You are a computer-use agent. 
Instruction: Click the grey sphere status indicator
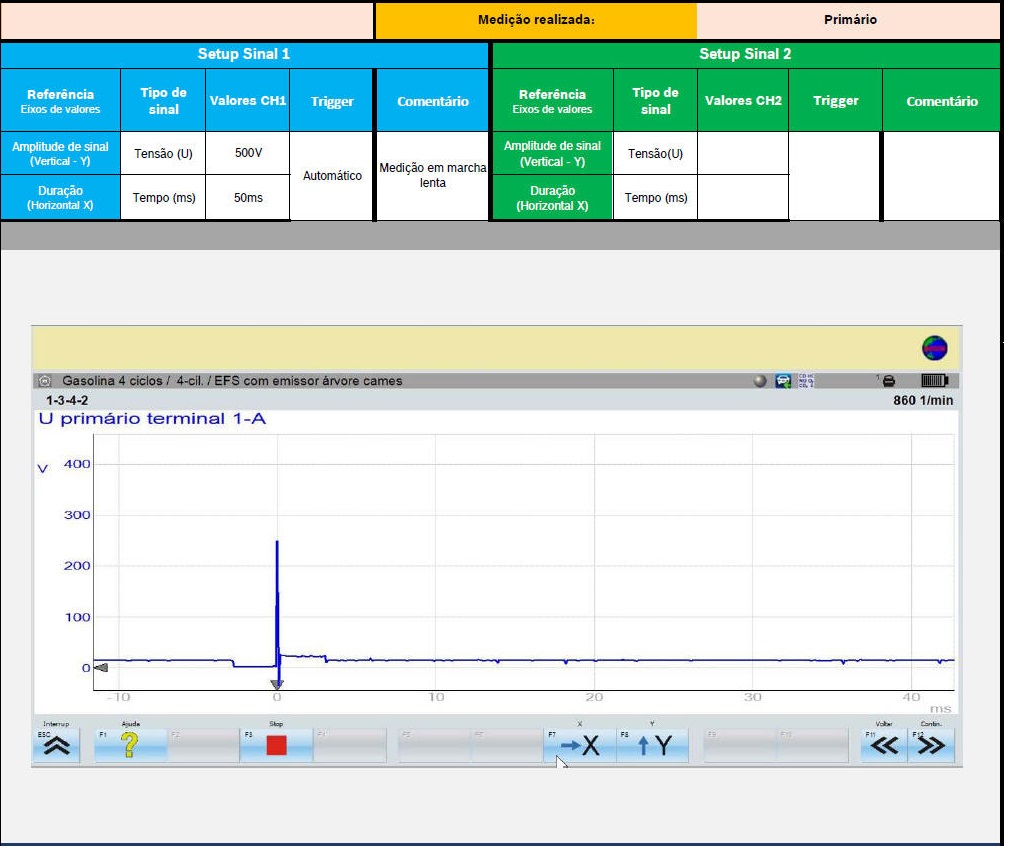pyautogui.click(x=761, y=381)
